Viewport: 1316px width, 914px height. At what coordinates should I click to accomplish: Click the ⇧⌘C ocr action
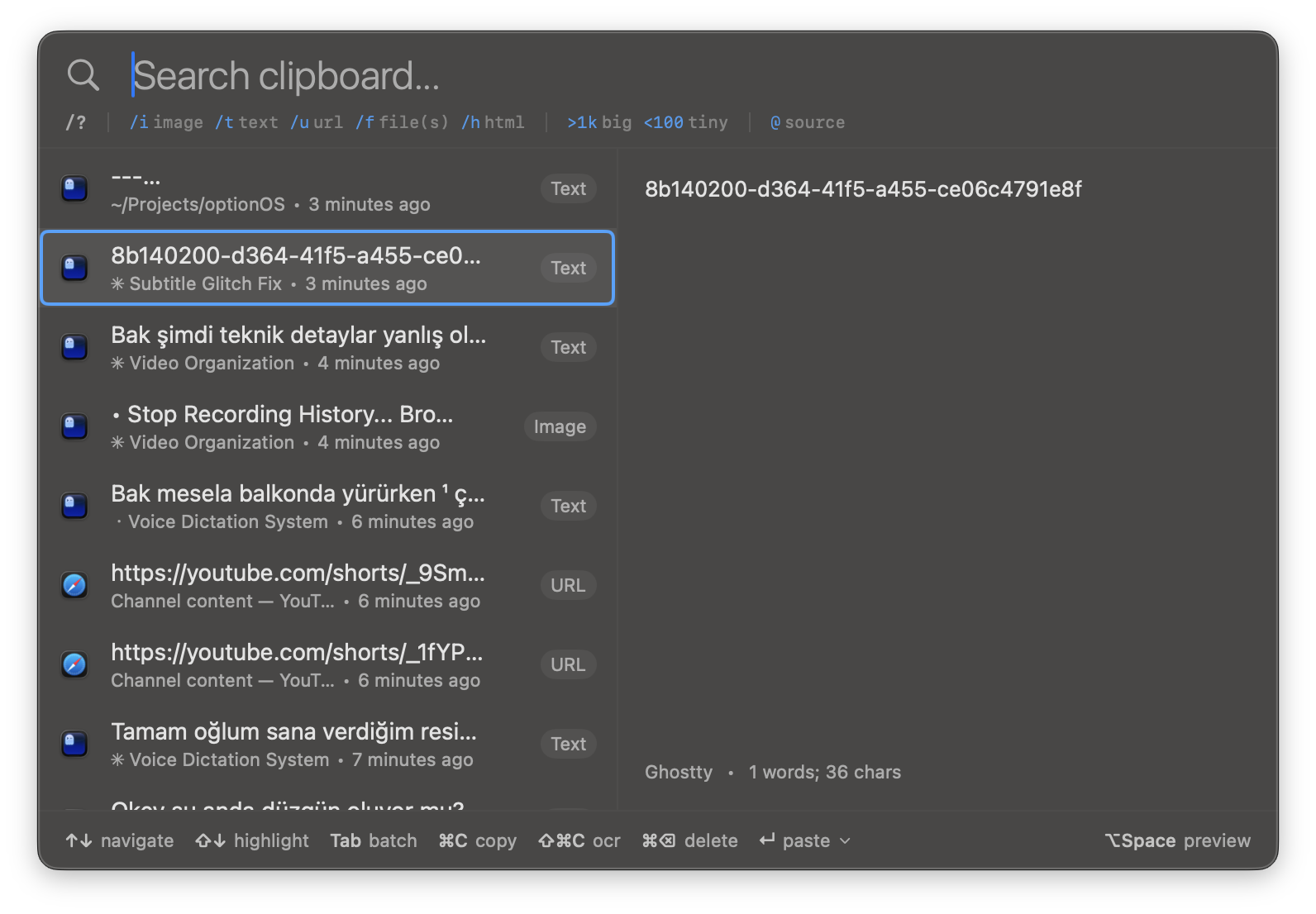point(579,840)
